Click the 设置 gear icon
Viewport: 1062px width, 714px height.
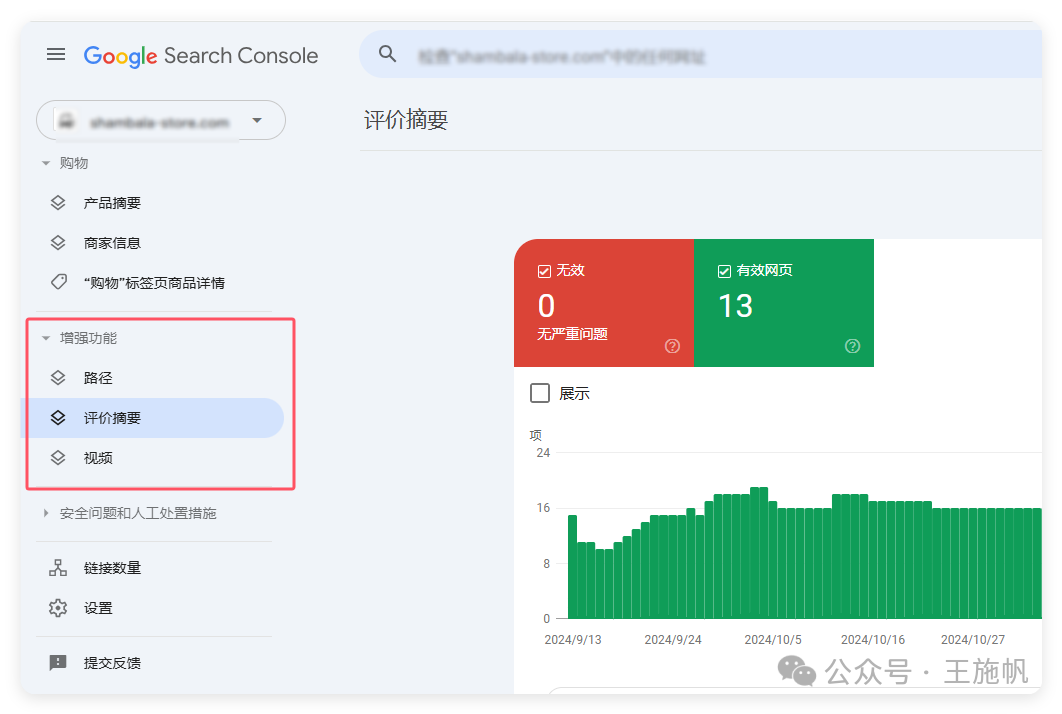(x=59, y=608)
